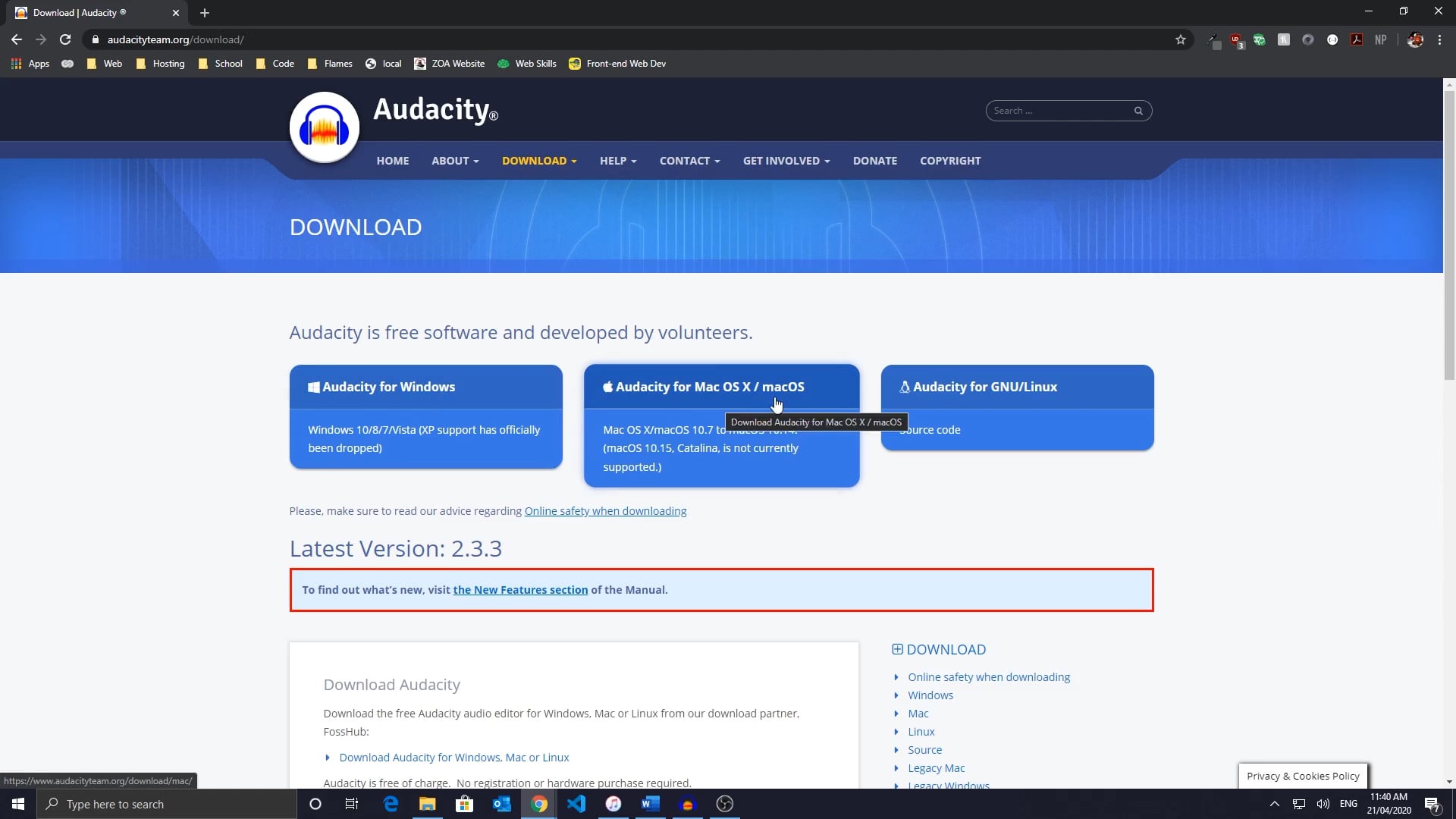Open Microsoft Word from the taskbar
The width and height of the screenshot is (1456, 819).
click(651, 804)
